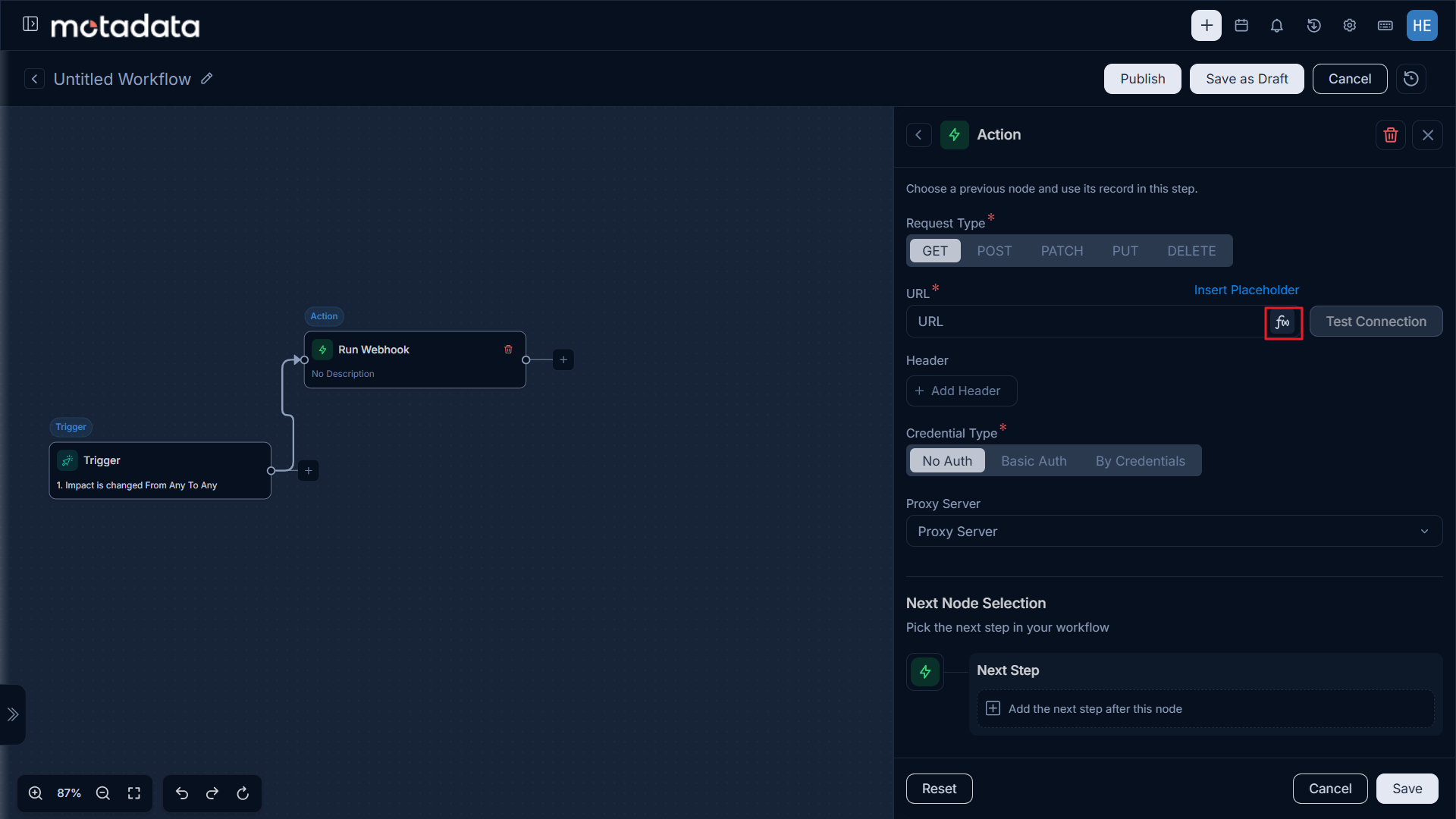Viewport: 1456px width, 819px height.
Task: Close the Action panel
Action: click(1428, 135)
